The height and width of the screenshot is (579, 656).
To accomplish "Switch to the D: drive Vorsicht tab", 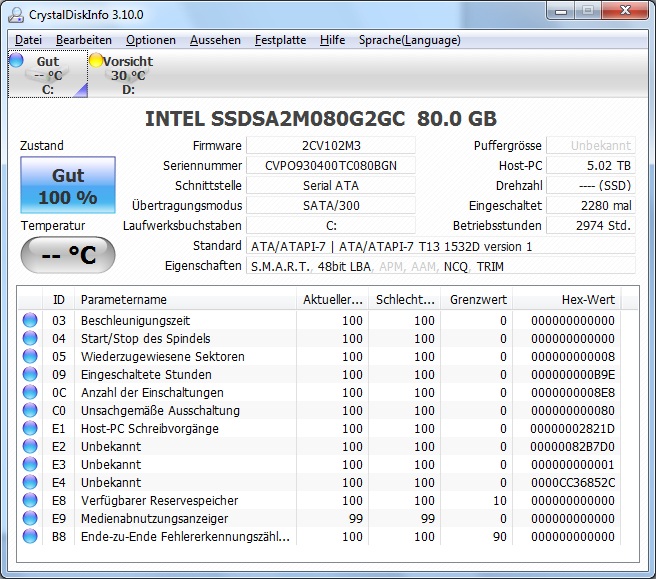I will pos(128,74).
